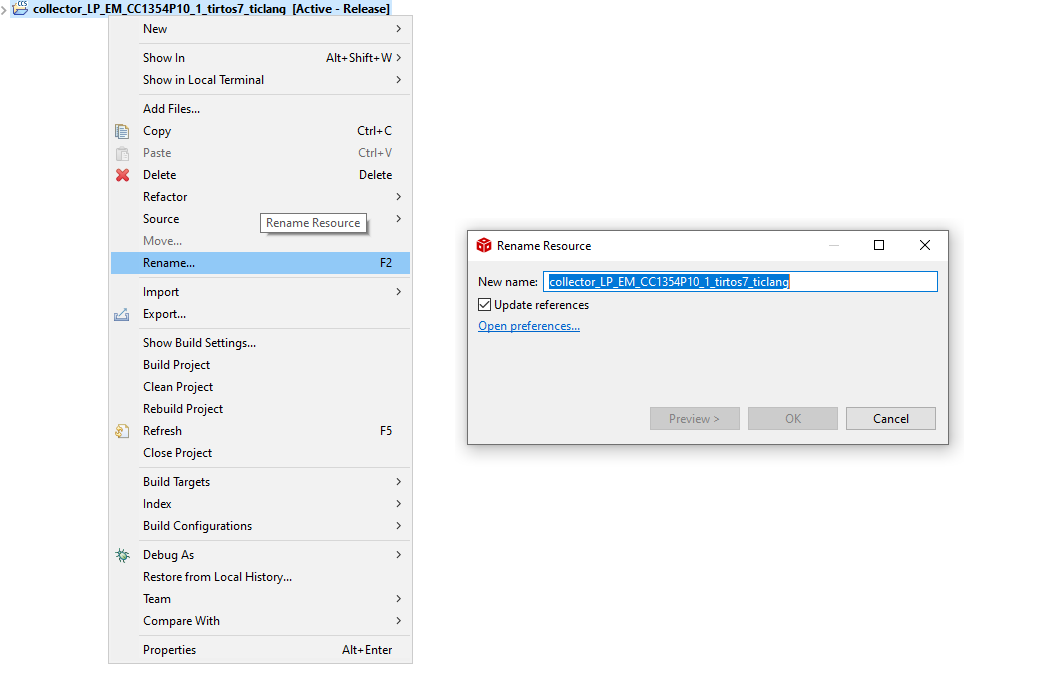Click the Refresh icon in context menu
This screenshot has height=676, width=1047.
[122, 431]
